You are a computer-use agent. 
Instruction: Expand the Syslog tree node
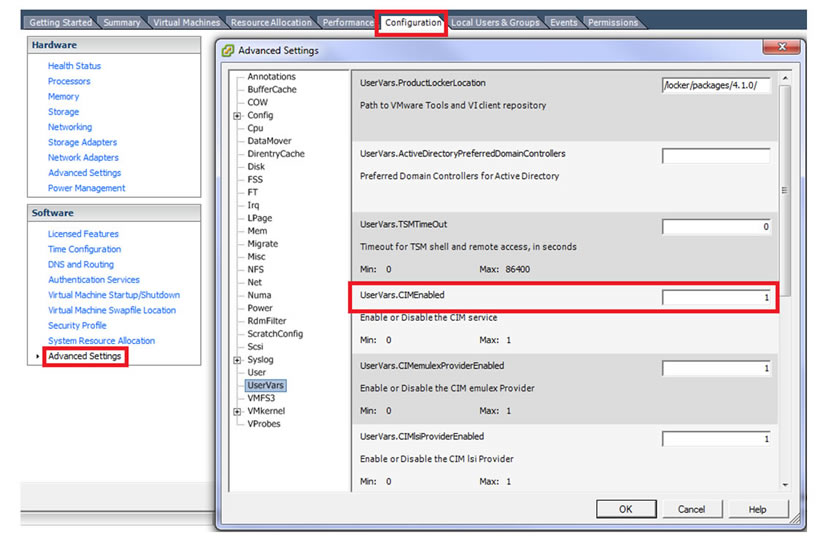(x=237, y=360)
